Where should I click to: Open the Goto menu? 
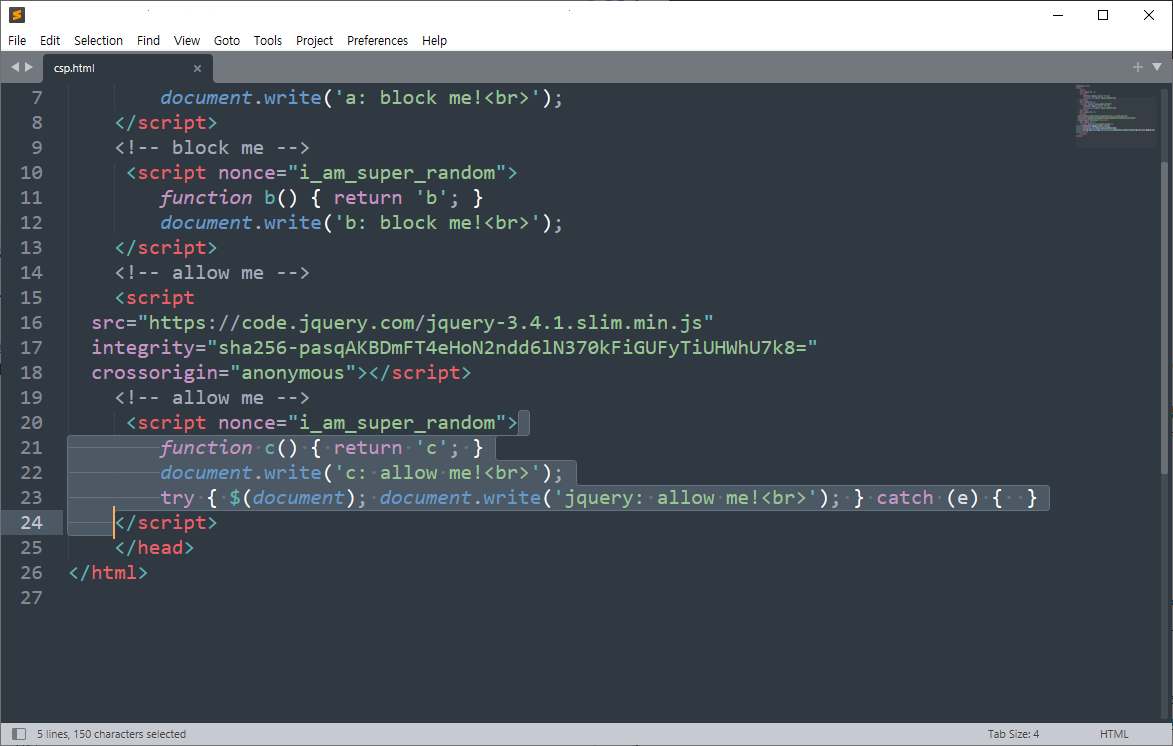coord(227,41)
